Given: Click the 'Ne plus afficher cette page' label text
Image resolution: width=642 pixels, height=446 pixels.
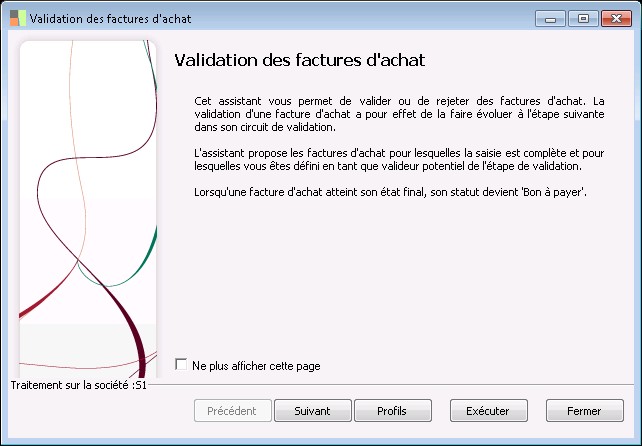Looking at the screenshot, I should coord(256,366).
